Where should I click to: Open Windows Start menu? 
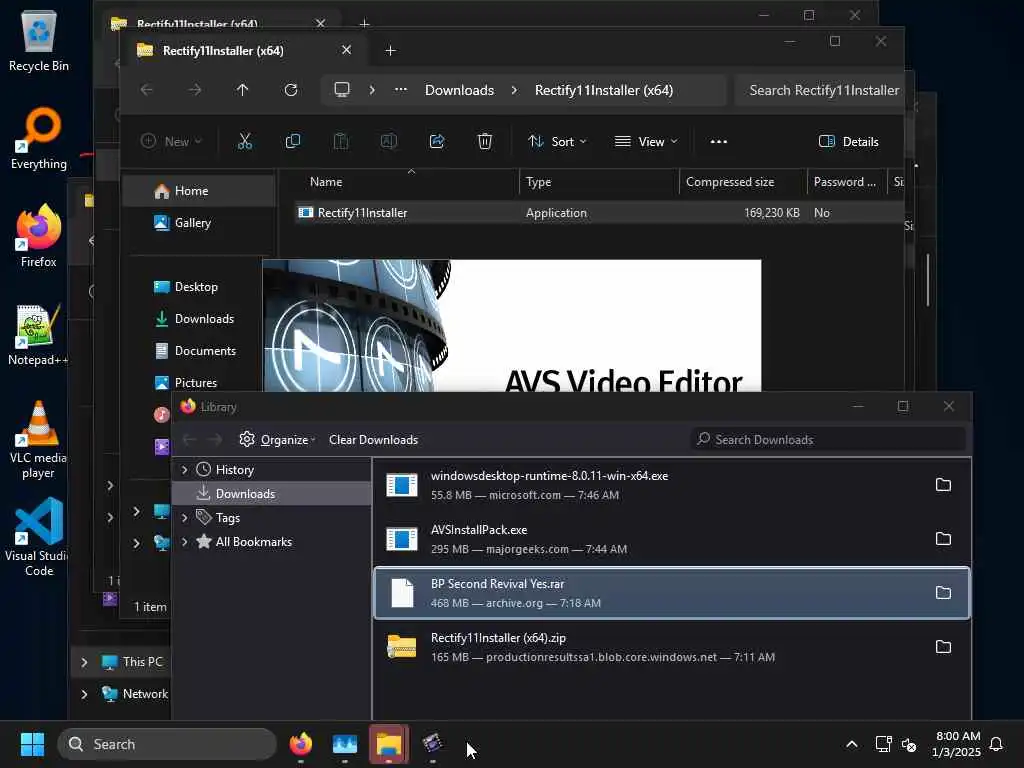click(x=32, y=744)
